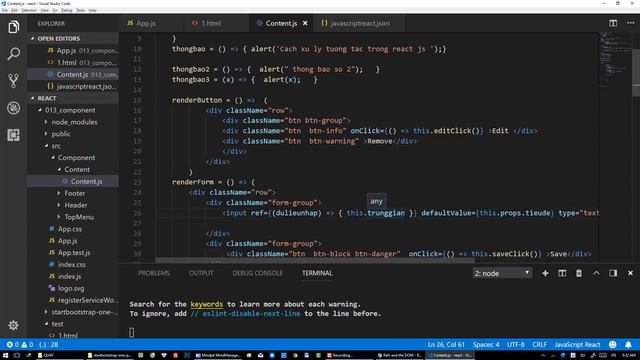The width and height of the screenshot is (640, 360).
Task: Change encoding via 'UTF-8' status item
Action: 516,344
